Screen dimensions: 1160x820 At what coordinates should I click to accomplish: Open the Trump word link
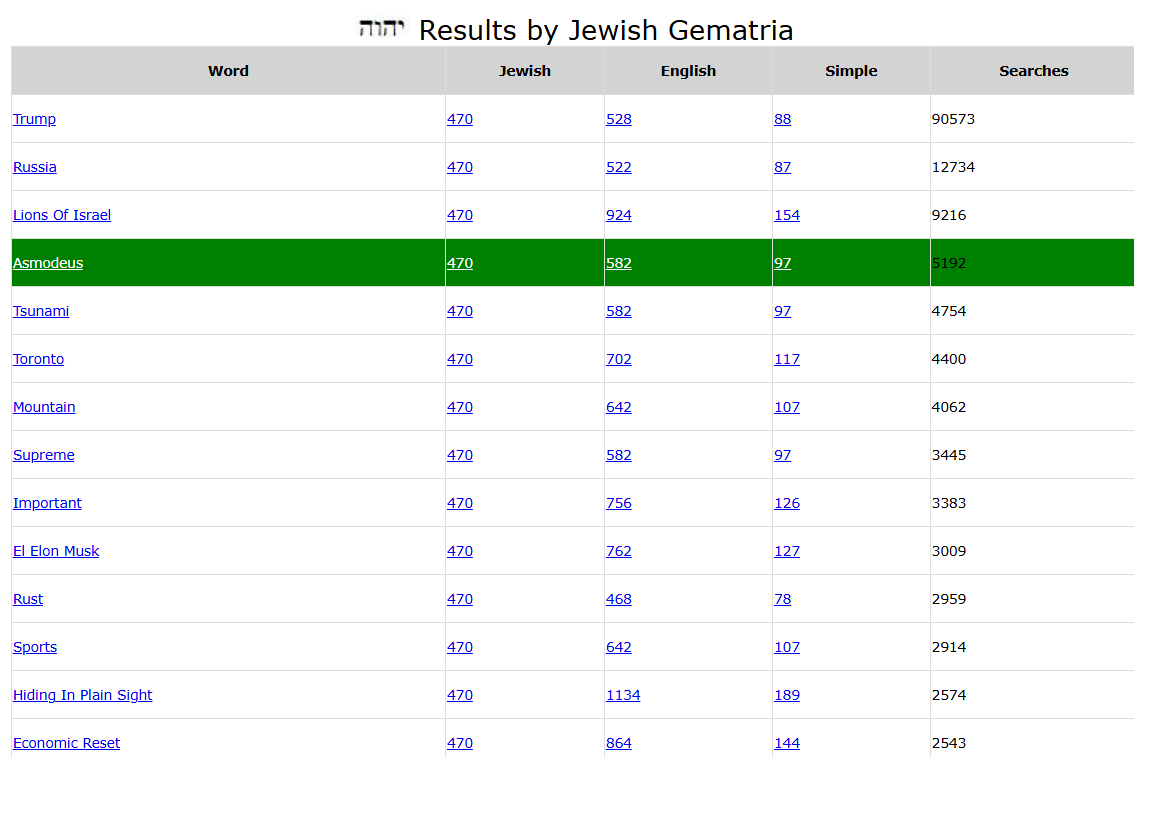tap(34, 119)
